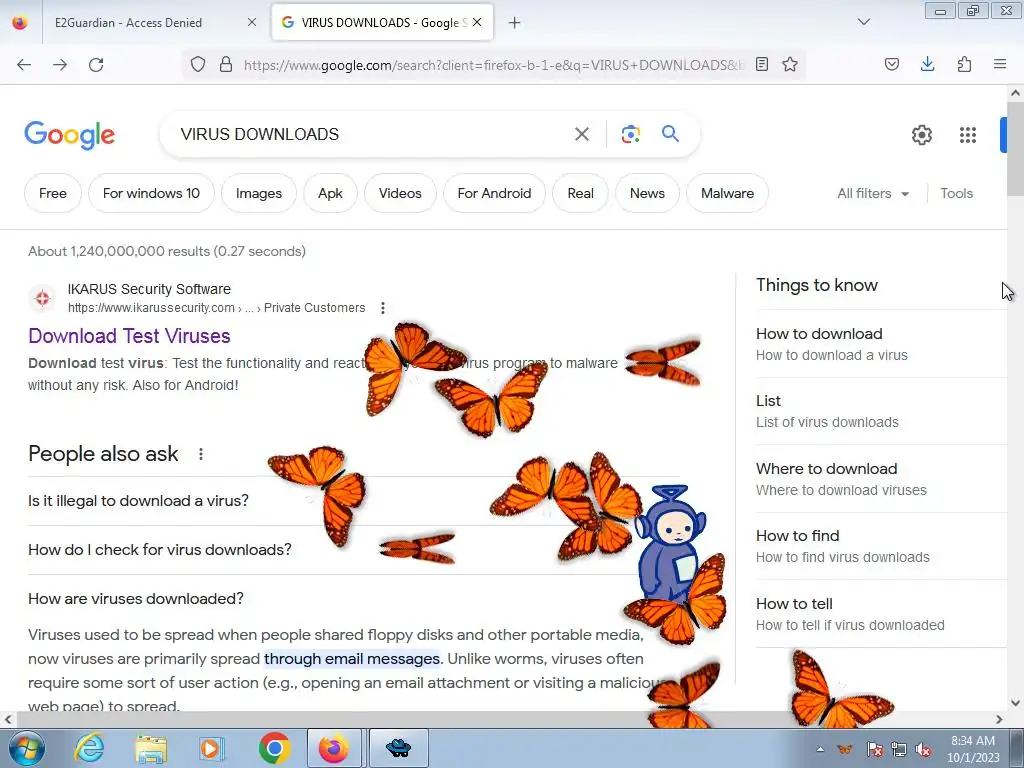The width and height of the screenshot is (1024, 768).
Task: Go to Google home via logo
Action: pos(70,135)
